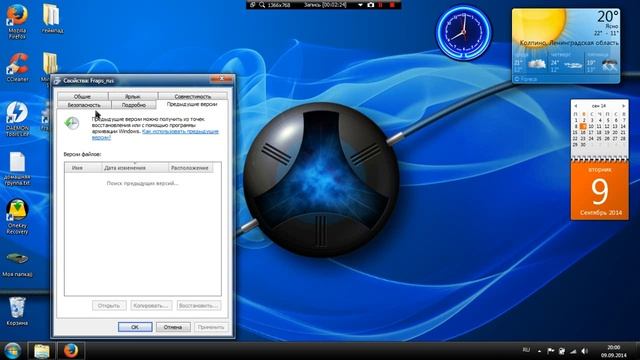Switch to the Ярлык tab
Screen dimensions: 640x360
click(133, 96)
